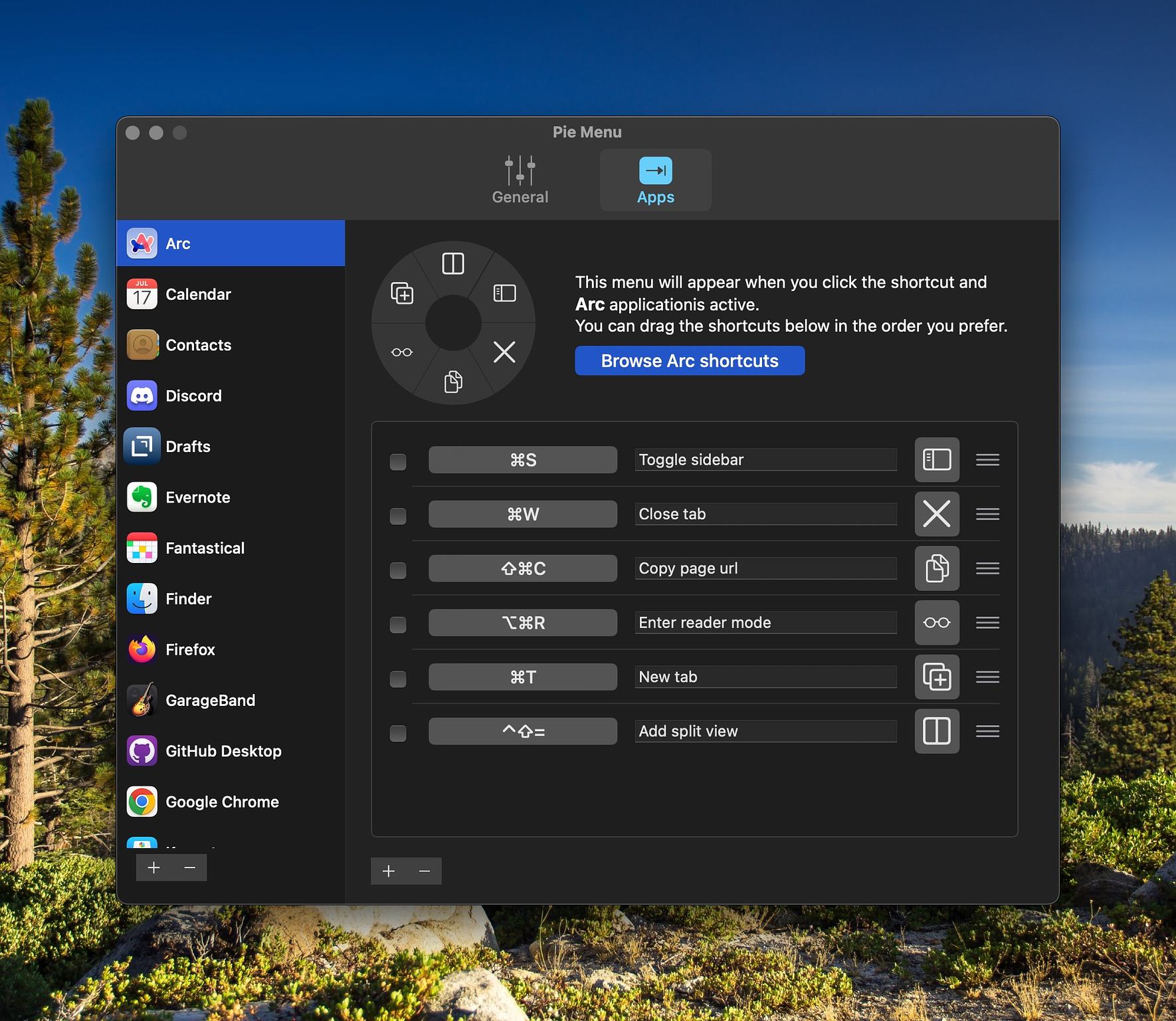Check the Copy page url row checkbox
Image resolution: width=1176 pixels, height=1021 pixels.
pyautogui.click(x=398, y=571)
